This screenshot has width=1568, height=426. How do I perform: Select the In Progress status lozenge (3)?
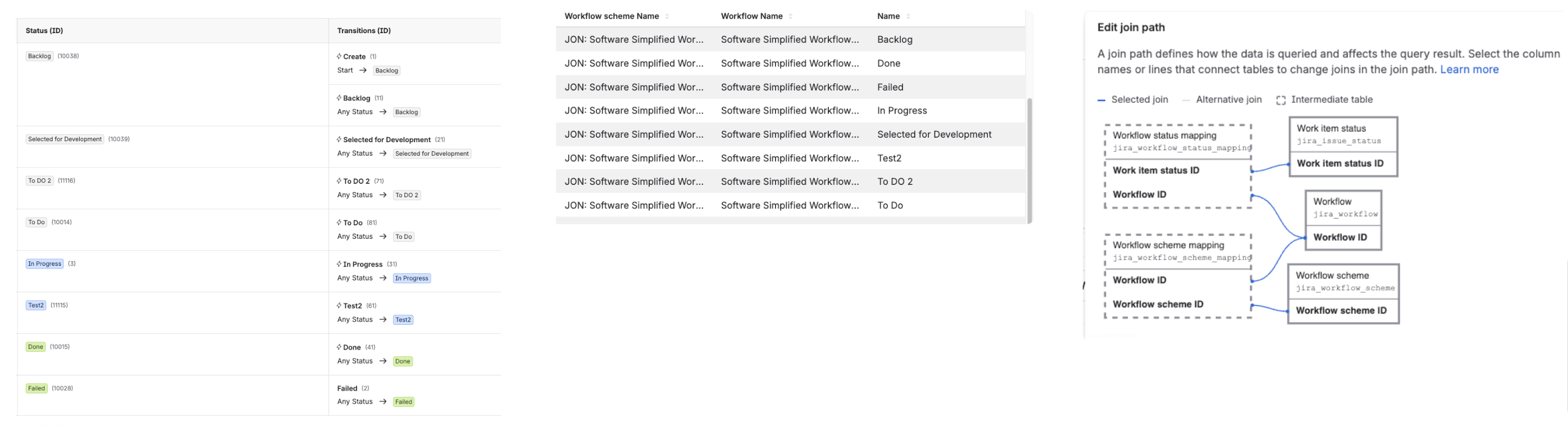coord(44,263)
